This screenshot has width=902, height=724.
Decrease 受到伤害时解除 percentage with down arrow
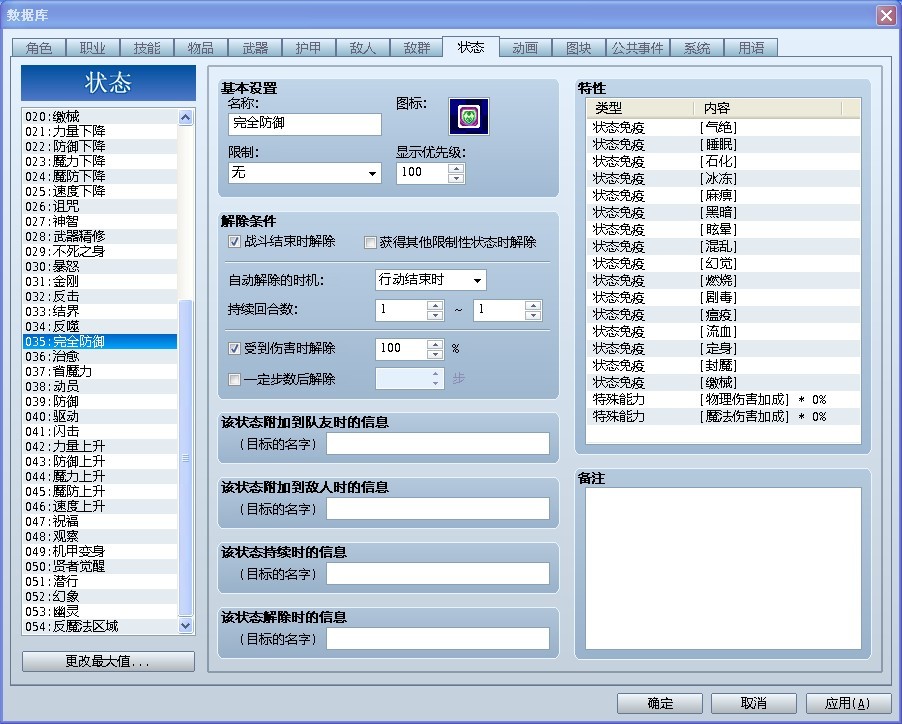pos(435,354)
